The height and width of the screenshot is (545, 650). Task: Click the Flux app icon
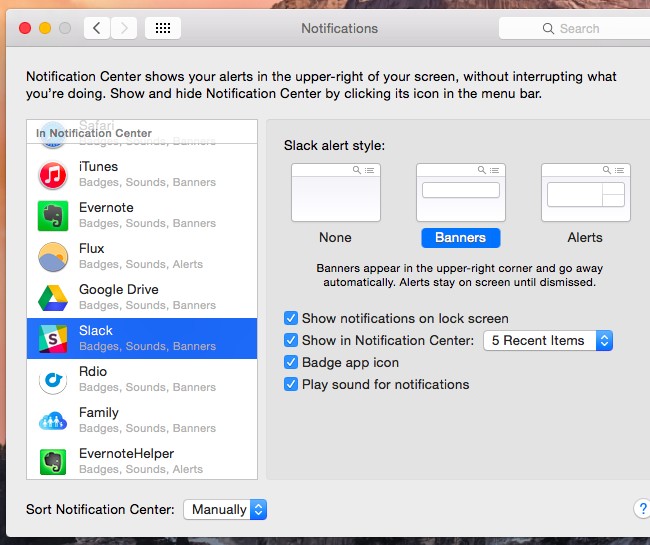[53, 257]
